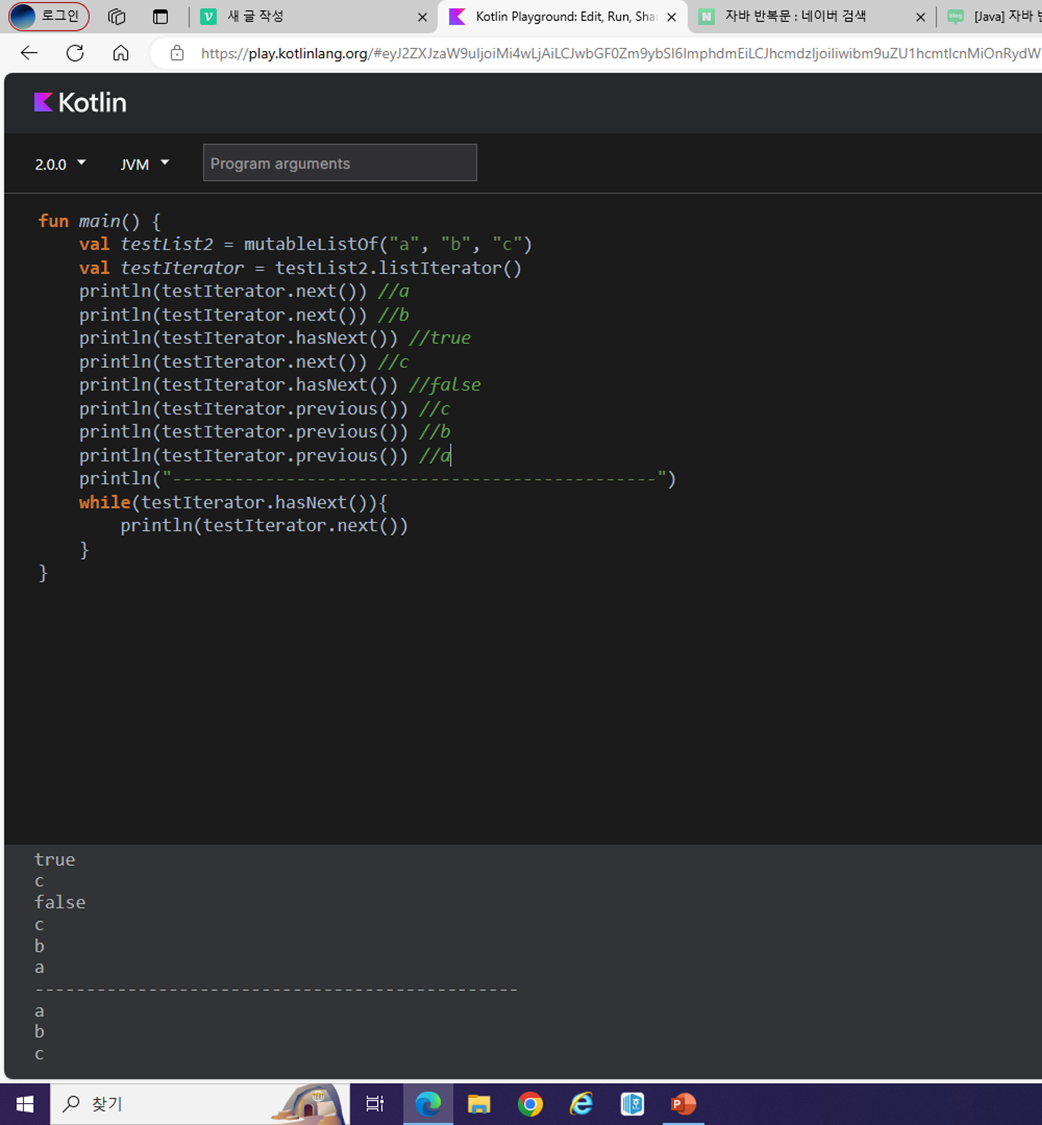Screen dimensions: 1042x1125
Task: Click the Program arguments input field
Action: [x=340, y=162]
